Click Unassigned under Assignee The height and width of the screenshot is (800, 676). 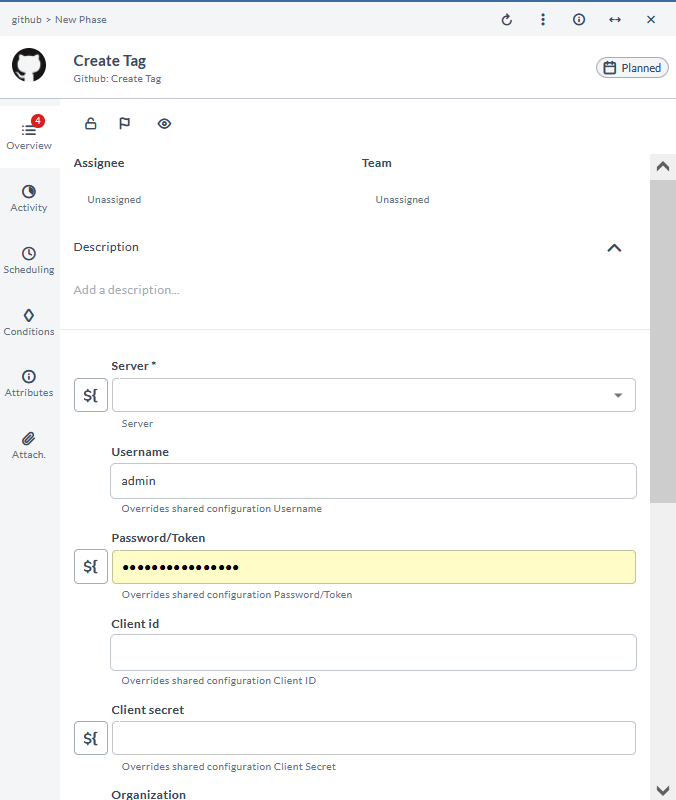point(114,200)
